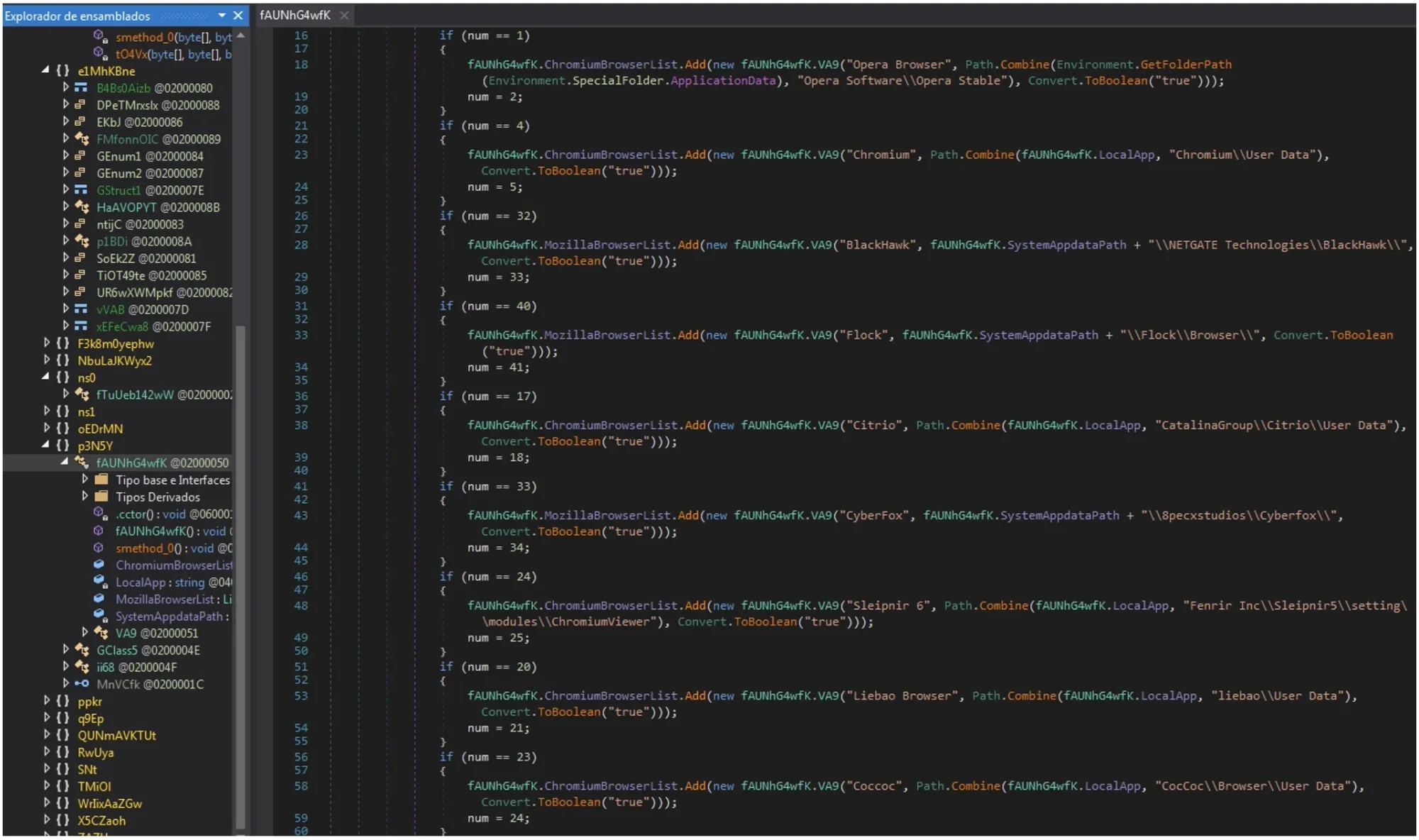Click the struct icon beside vVAB
1419x840 pixels.
click(x=81, y=309)
